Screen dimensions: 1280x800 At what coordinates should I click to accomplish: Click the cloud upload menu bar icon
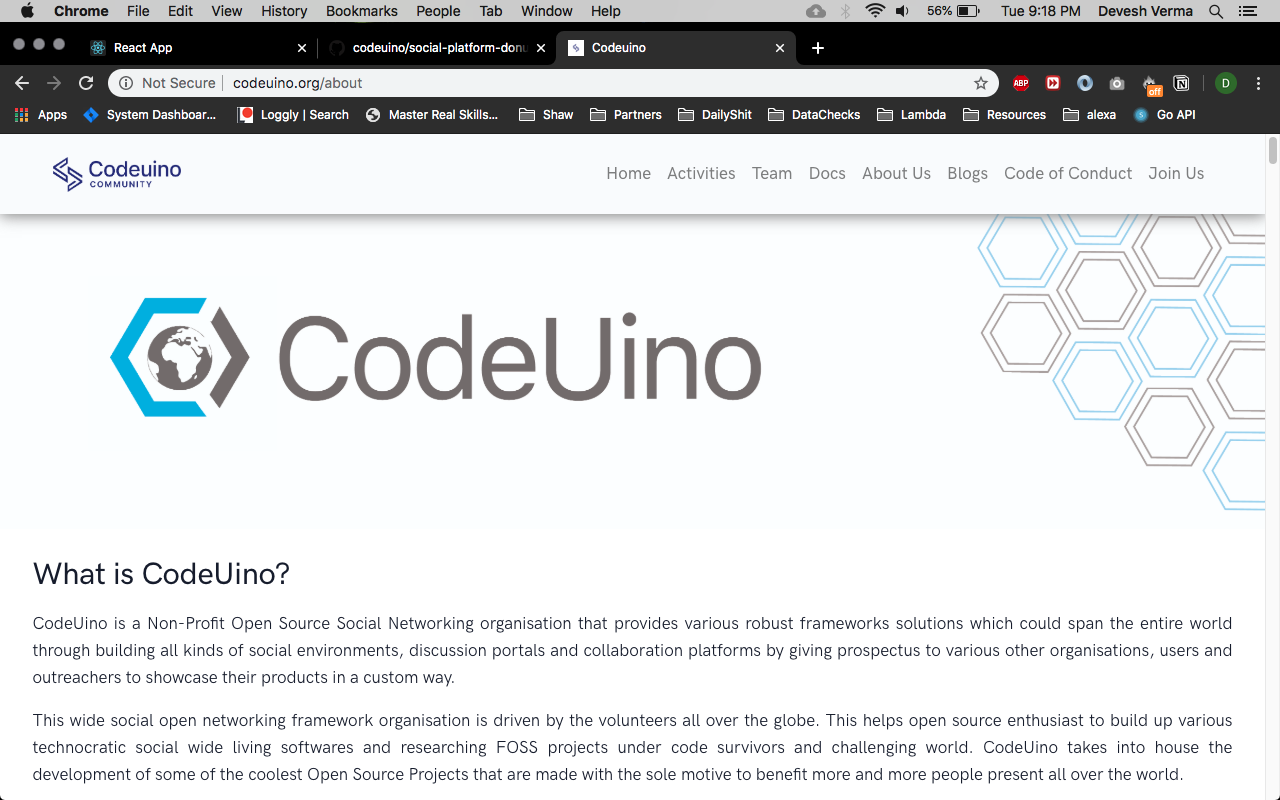click(x=816, y=11)
